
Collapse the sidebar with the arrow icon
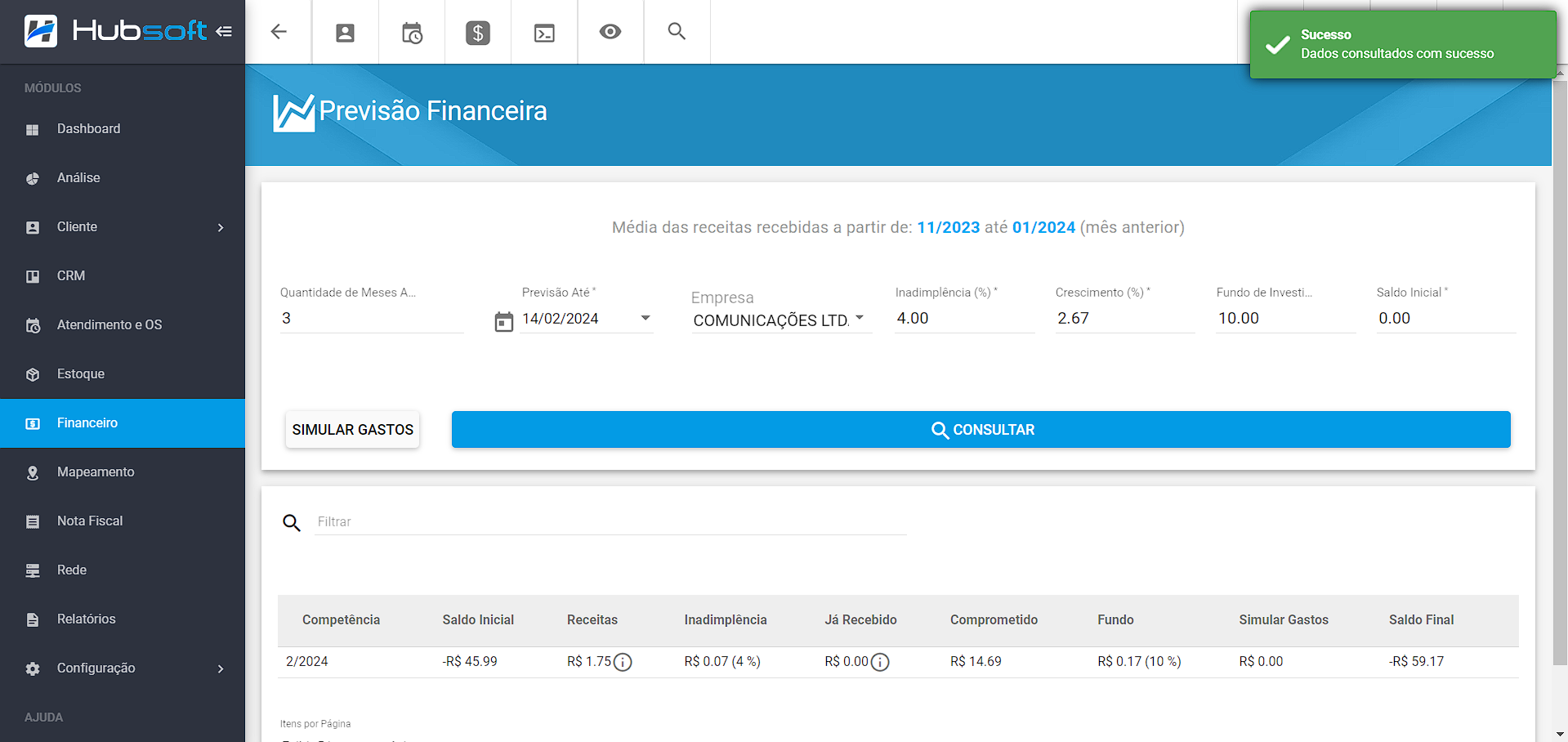224,31
